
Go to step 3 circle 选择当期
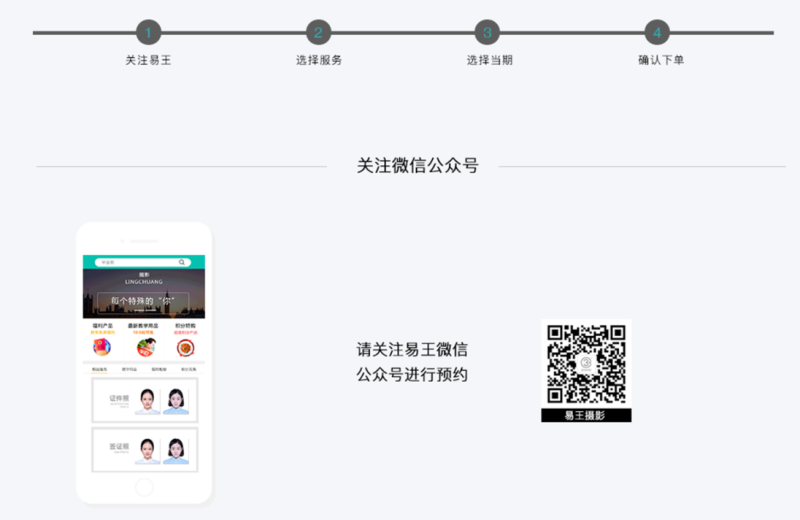point(487,33)
